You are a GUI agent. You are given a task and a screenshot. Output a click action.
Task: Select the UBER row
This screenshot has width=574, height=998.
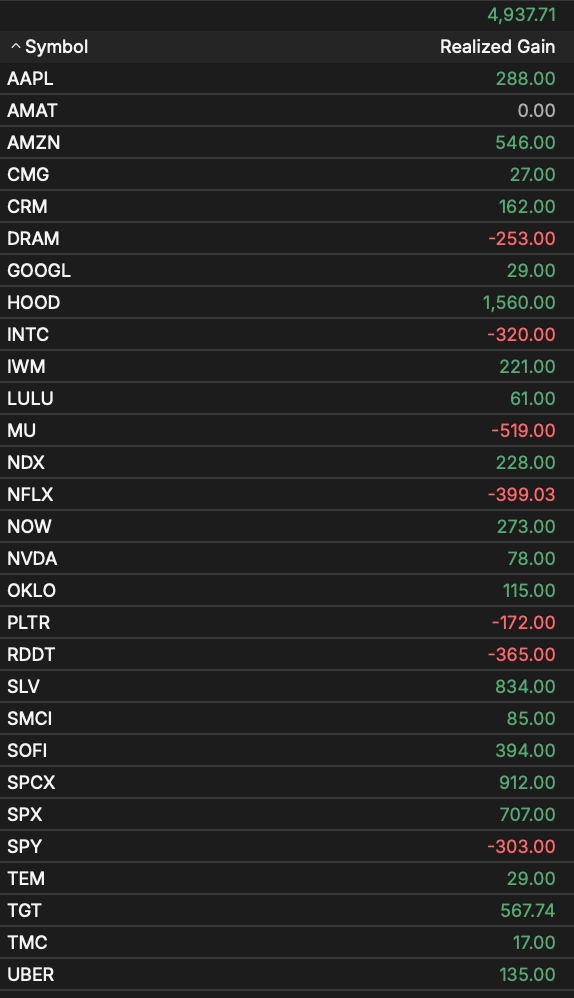287,974
